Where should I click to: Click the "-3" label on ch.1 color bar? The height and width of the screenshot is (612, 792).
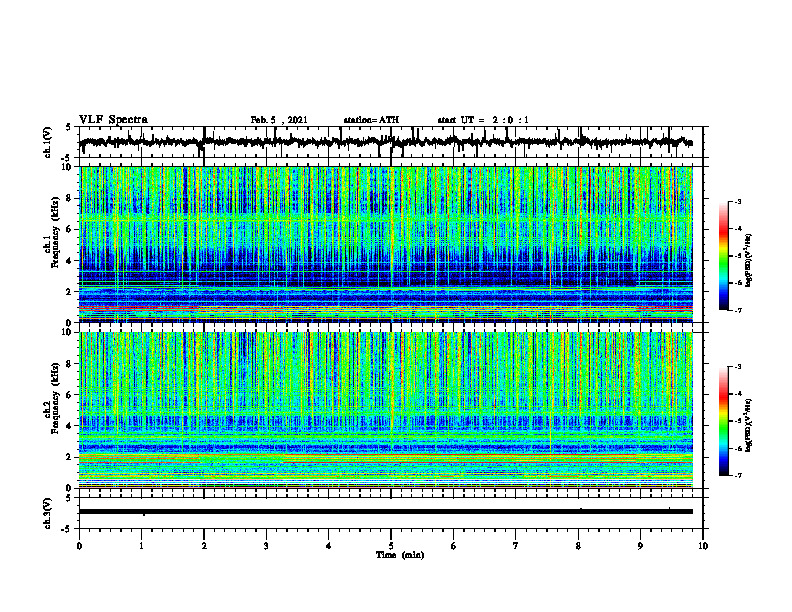[x=738, y=202]
